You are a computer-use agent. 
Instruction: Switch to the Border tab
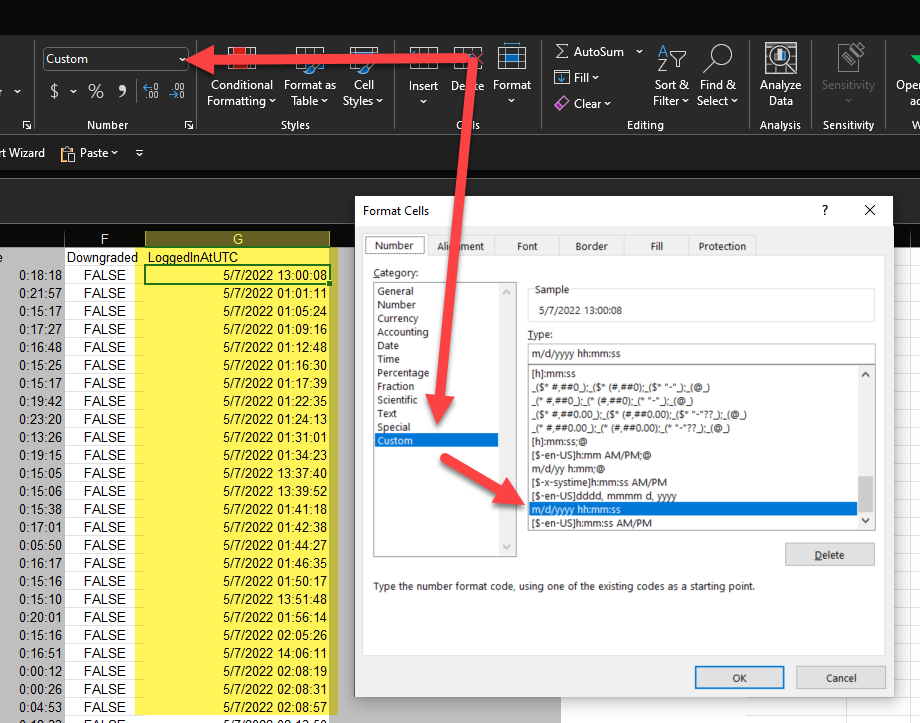tap(591, 246)
